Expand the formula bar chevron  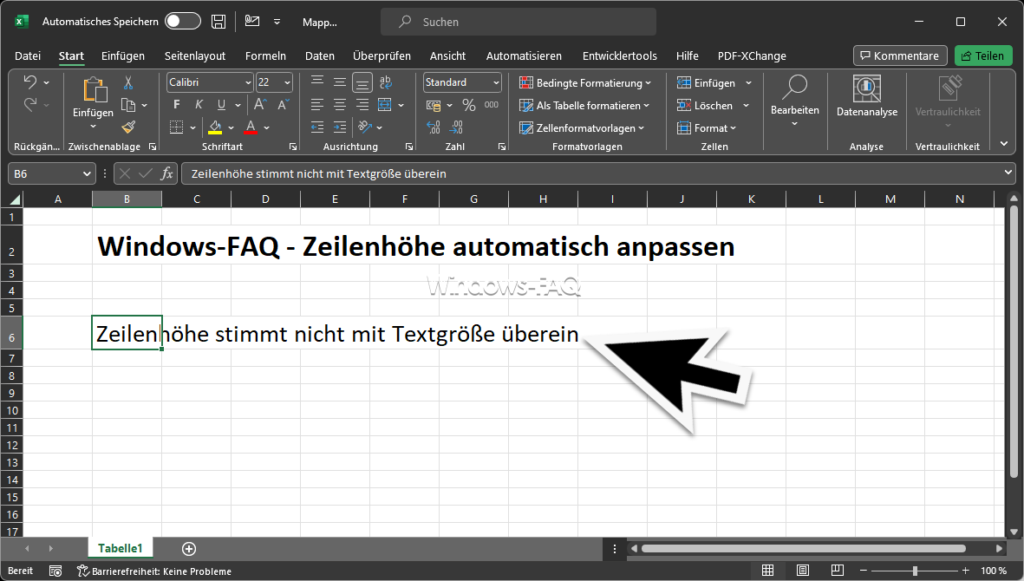click(x=1009, y=172)
